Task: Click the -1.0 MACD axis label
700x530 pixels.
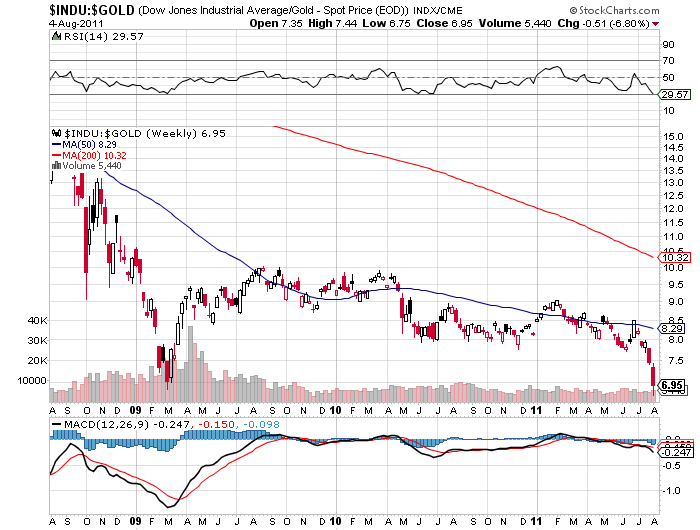Action: 671,491
